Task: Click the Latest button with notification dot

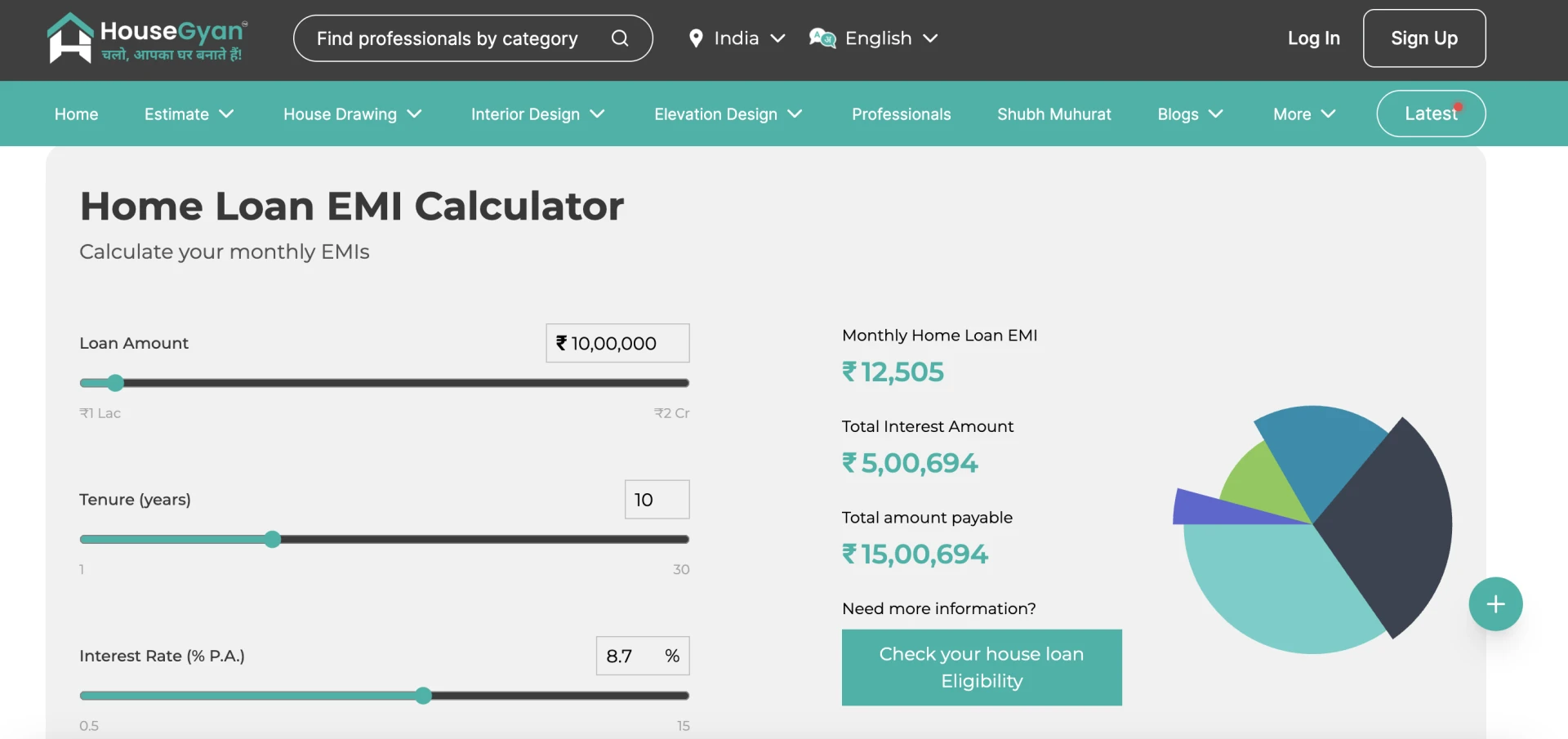Action: pyautogui.click(x=1431, y=114)
